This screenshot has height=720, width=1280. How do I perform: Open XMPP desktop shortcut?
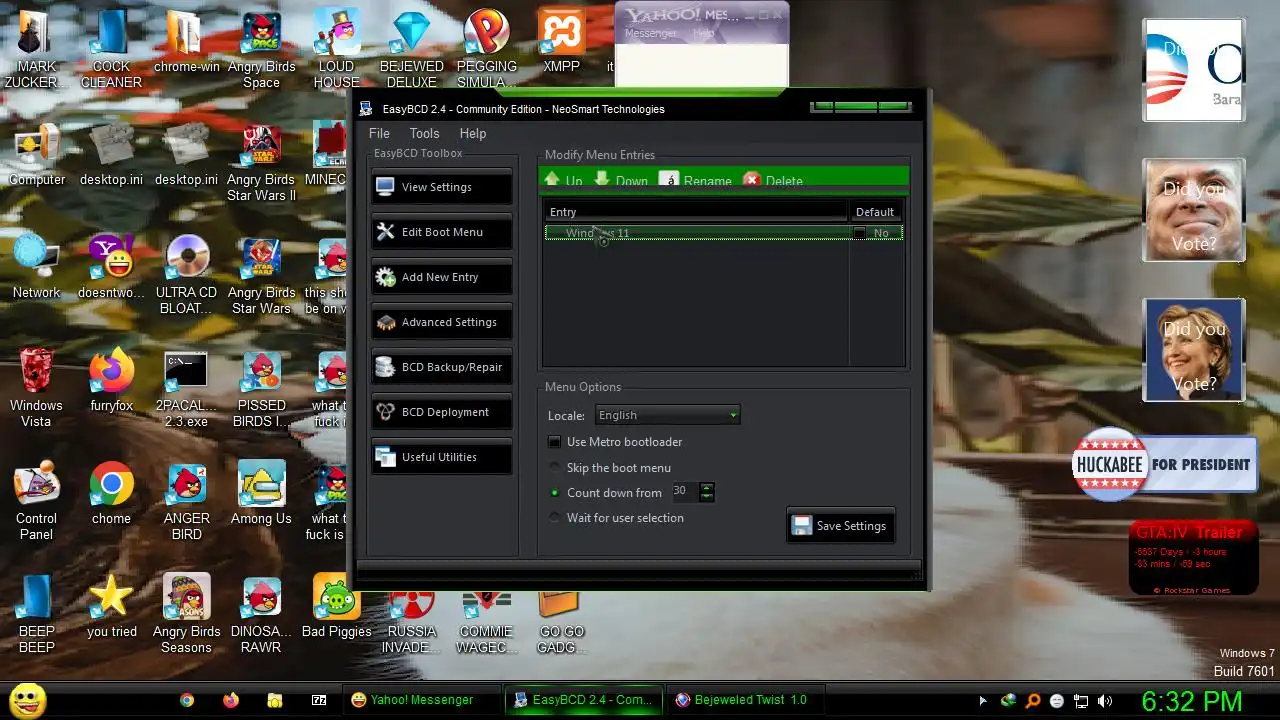(561, 43)
